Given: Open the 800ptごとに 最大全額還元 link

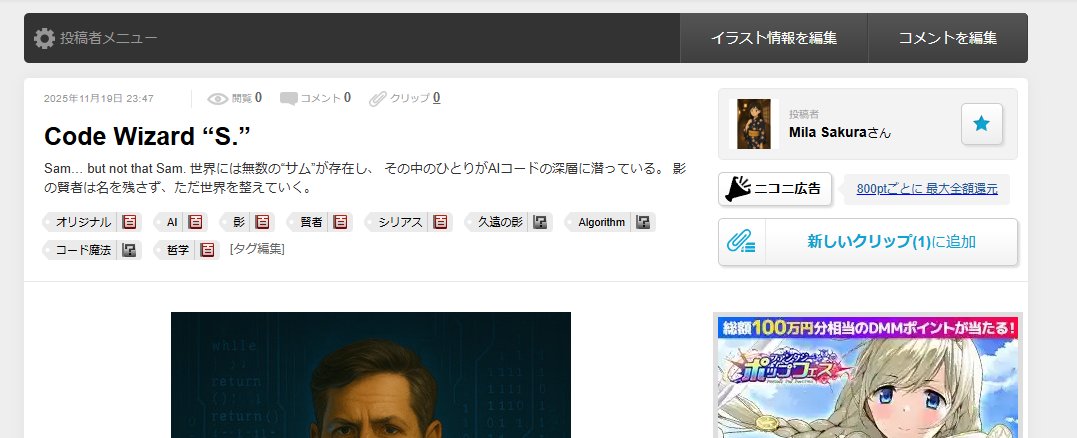Looking at the screenshot, I should click(927, 189).
